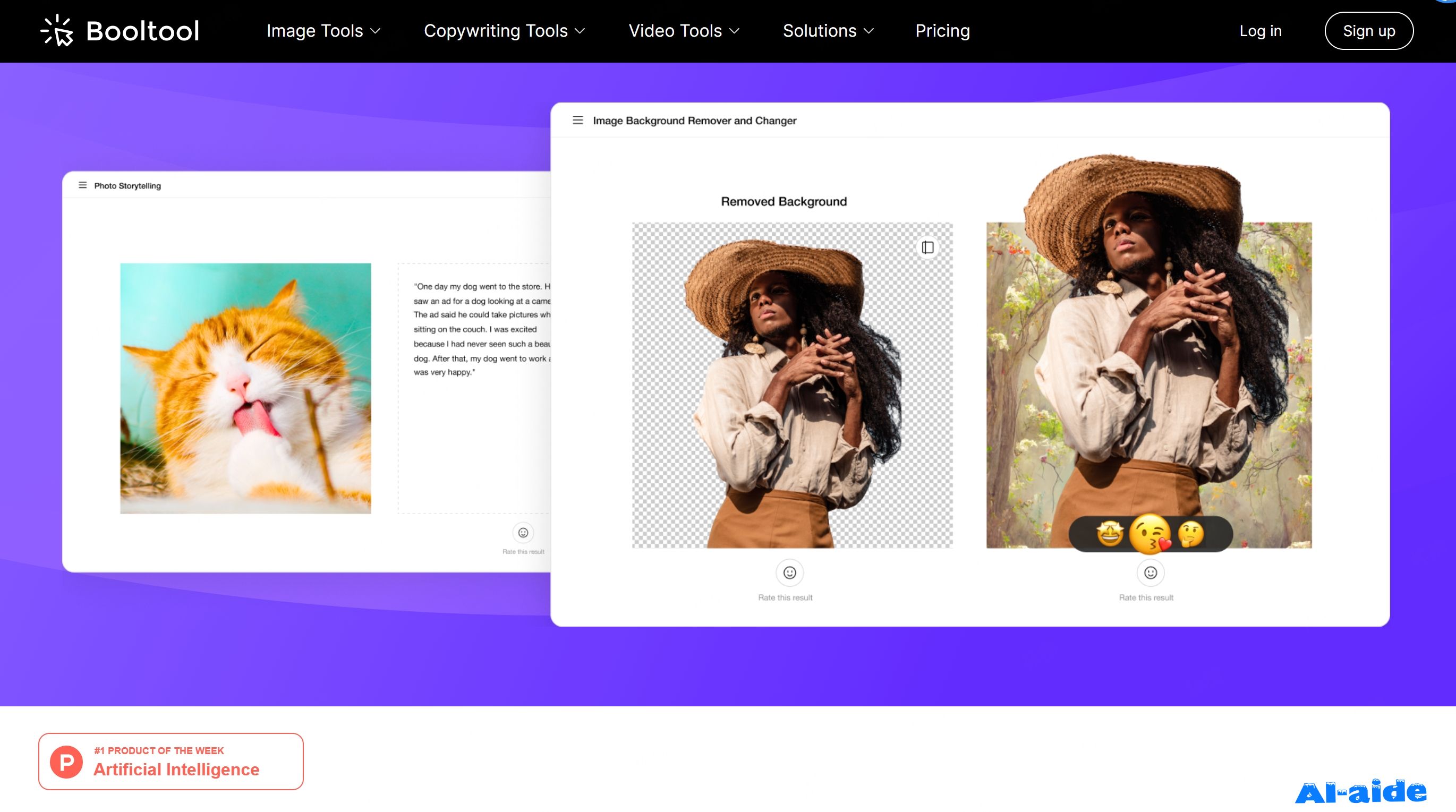Select the kissing heart emoji reaction

pos(1151,533)
